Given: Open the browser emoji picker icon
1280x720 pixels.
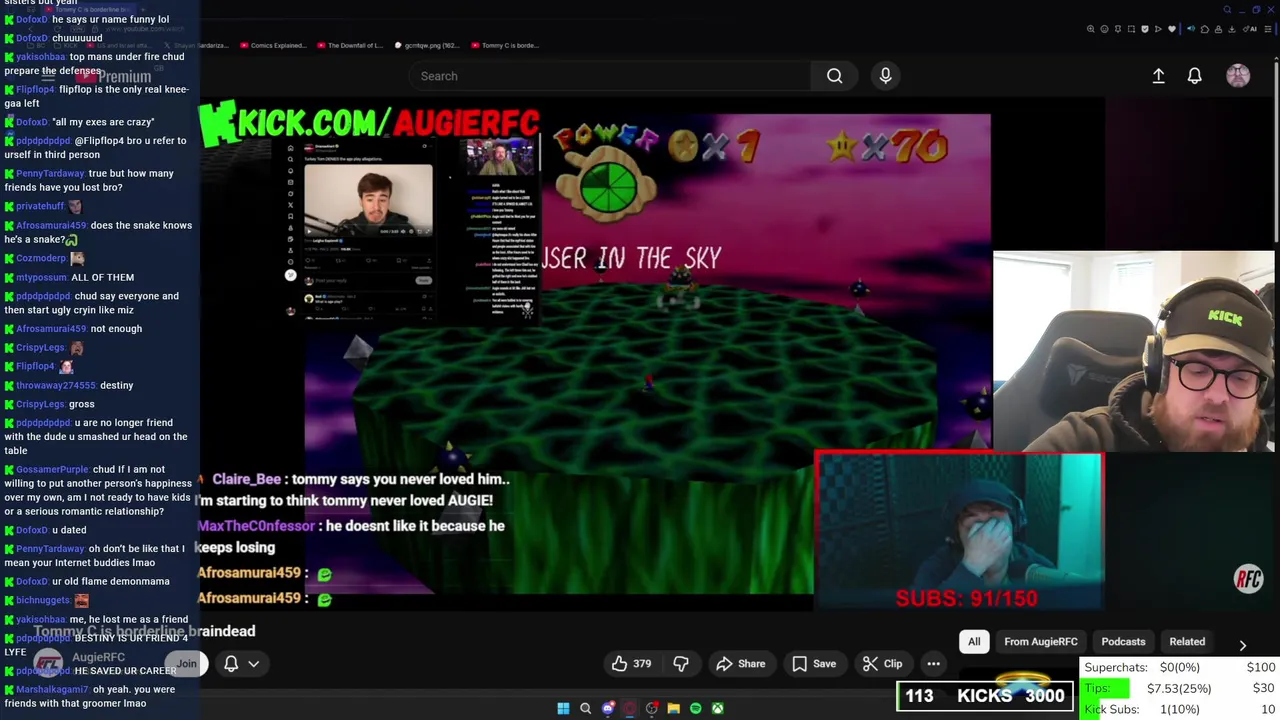Looking at the screenshot, I should point(1104,29).
